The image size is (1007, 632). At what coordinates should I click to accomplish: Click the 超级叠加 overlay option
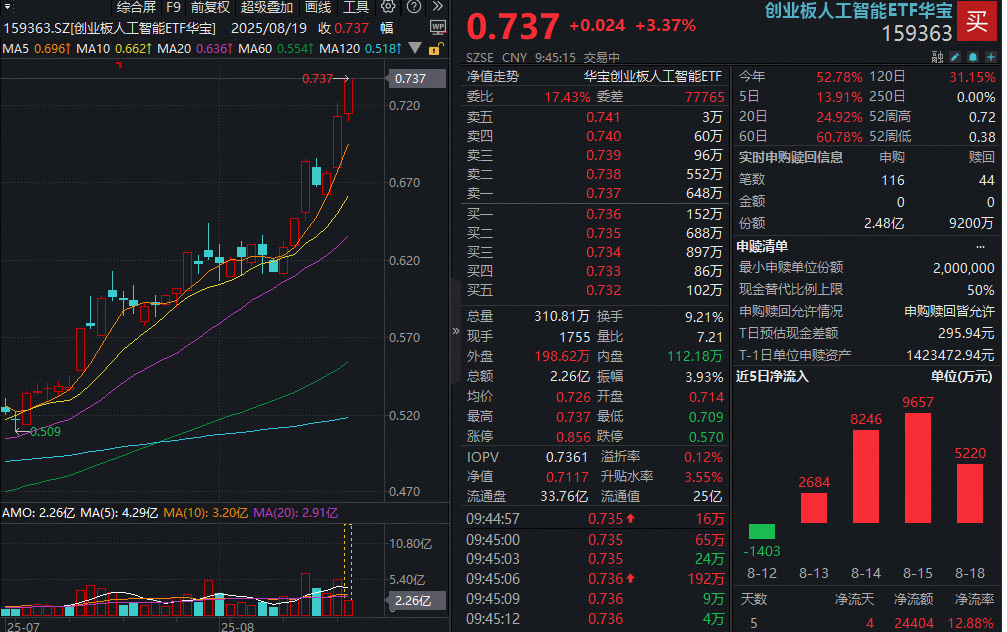[267, 8]
